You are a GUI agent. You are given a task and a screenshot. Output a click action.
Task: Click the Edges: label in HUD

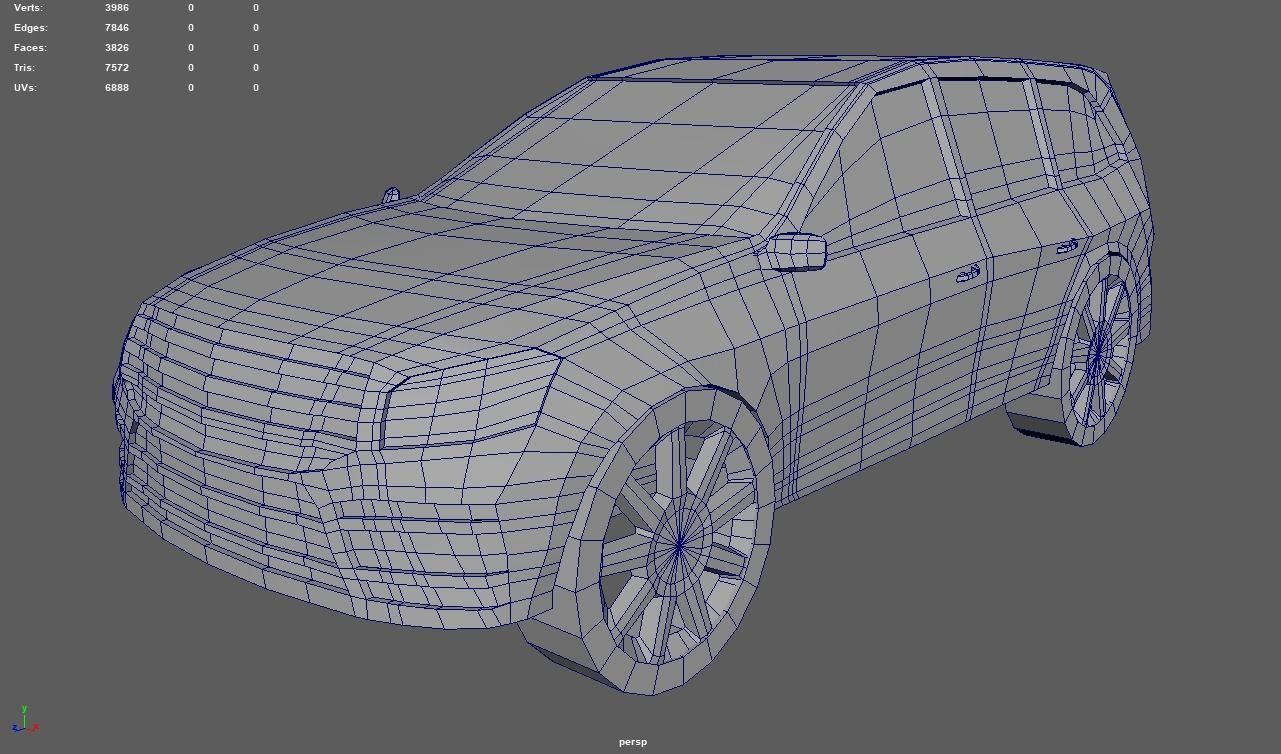31,27
